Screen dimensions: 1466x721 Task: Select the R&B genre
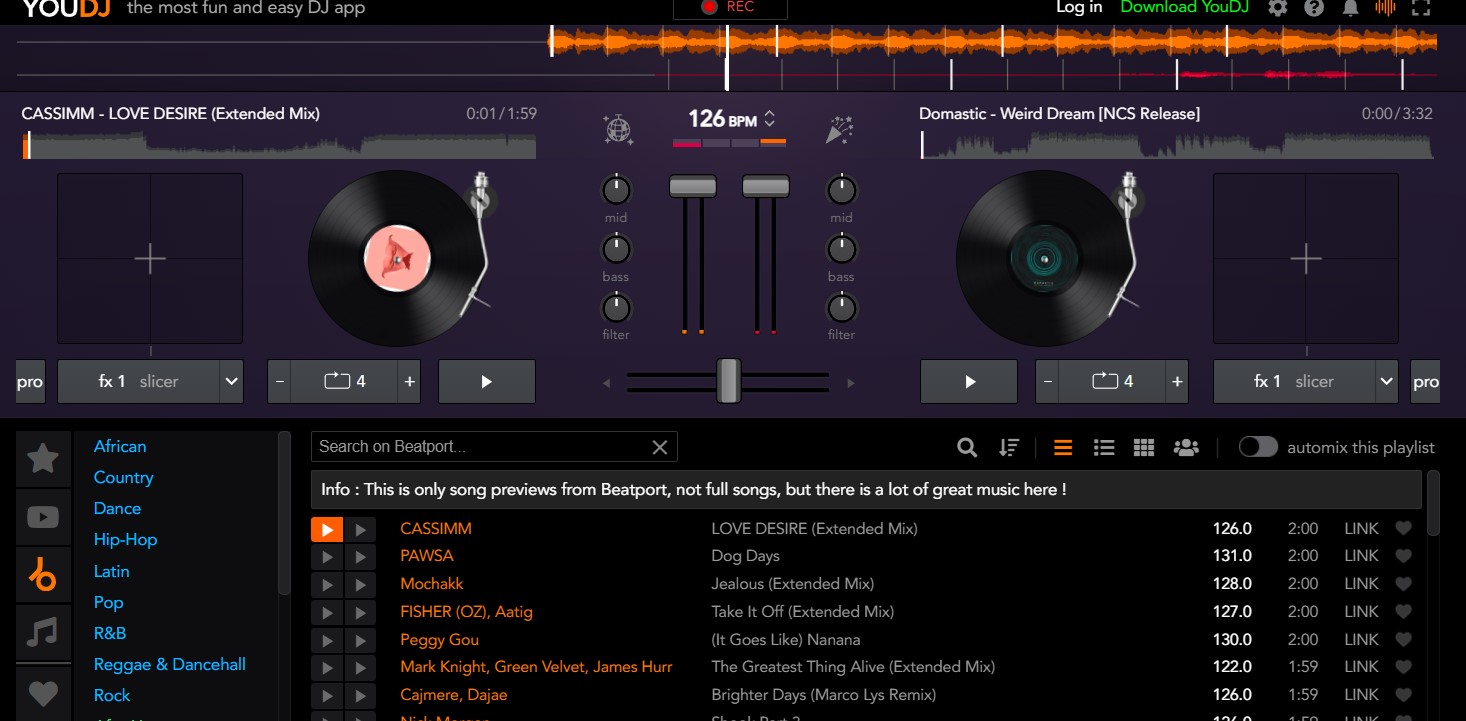(x=110, y=633)
